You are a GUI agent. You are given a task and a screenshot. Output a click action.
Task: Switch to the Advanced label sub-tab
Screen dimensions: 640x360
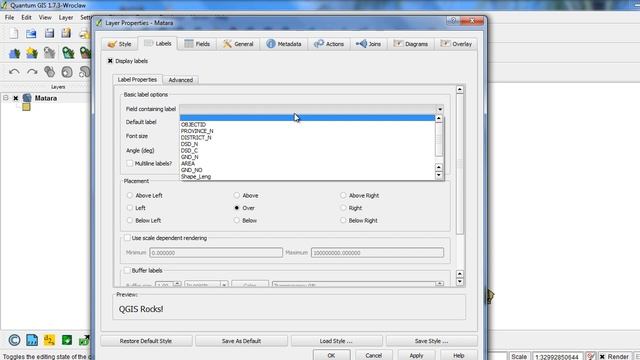pos(180,80)
